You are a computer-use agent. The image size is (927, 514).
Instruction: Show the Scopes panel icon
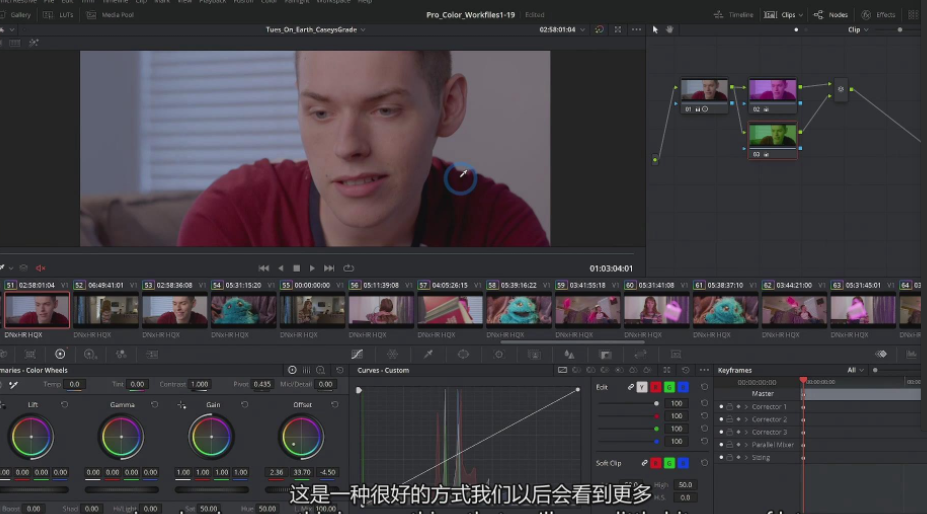point(911,354)
